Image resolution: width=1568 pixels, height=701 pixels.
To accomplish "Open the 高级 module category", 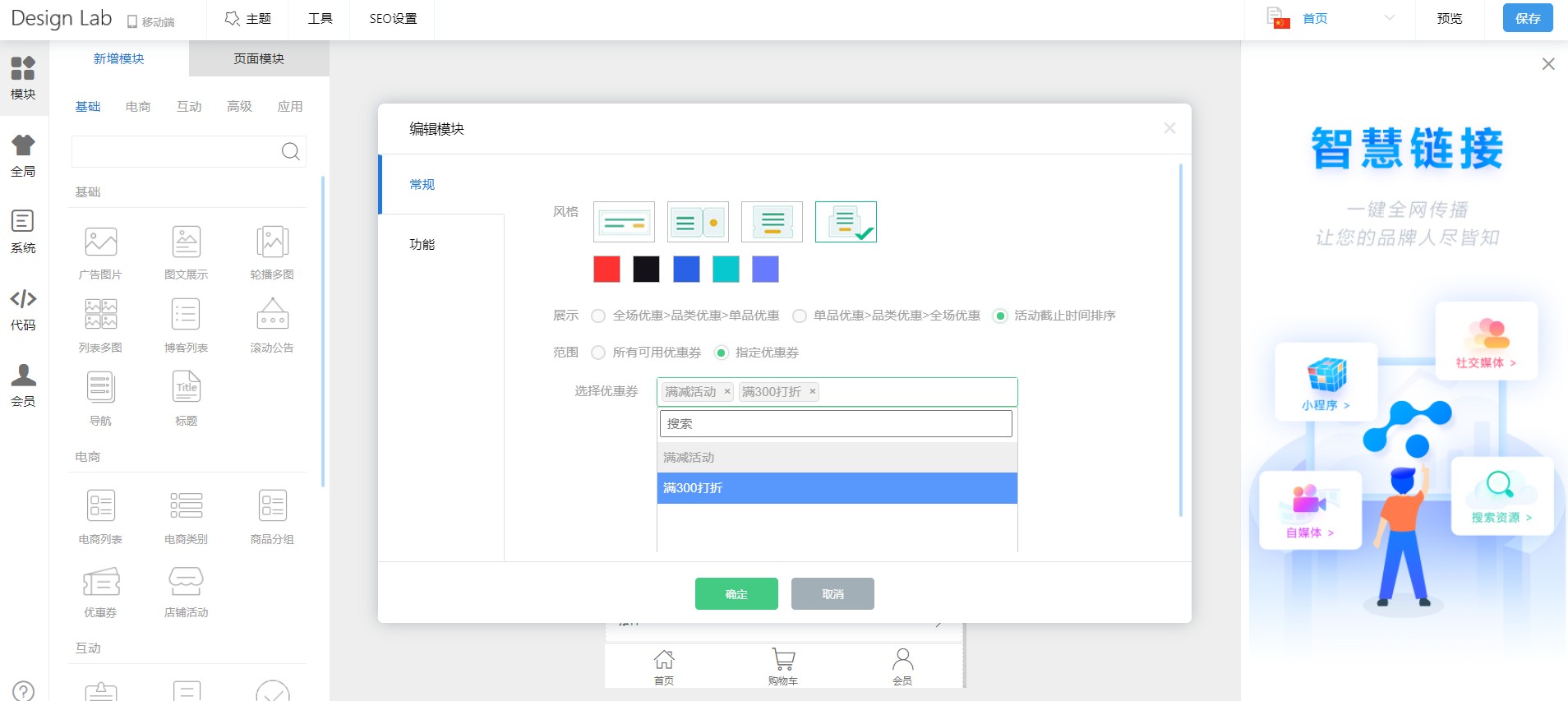I will pos(239,107).
